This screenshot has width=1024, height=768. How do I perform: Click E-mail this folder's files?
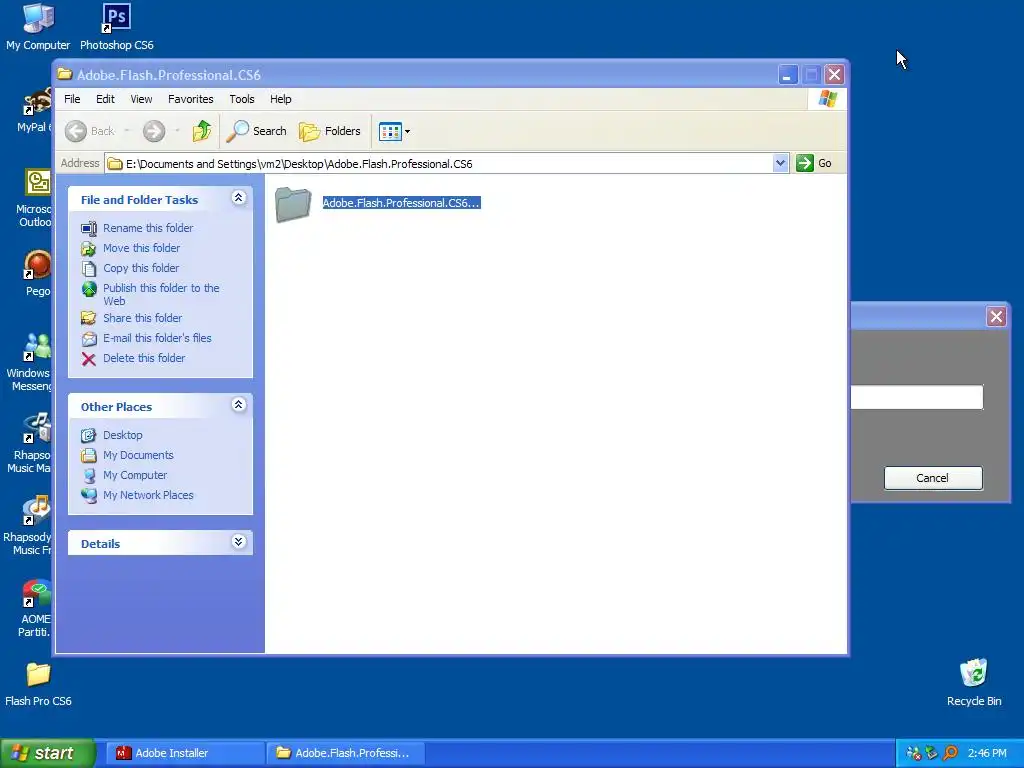[x=157, y=338]
